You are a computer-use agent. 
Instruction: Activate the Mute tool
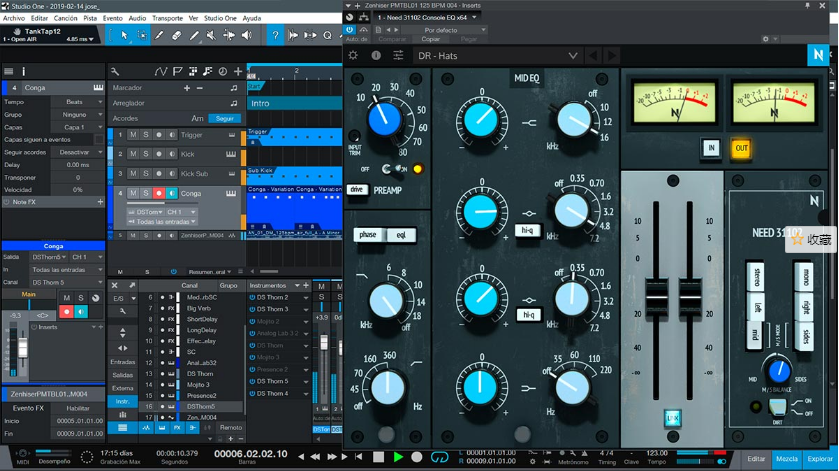point(211,35)
